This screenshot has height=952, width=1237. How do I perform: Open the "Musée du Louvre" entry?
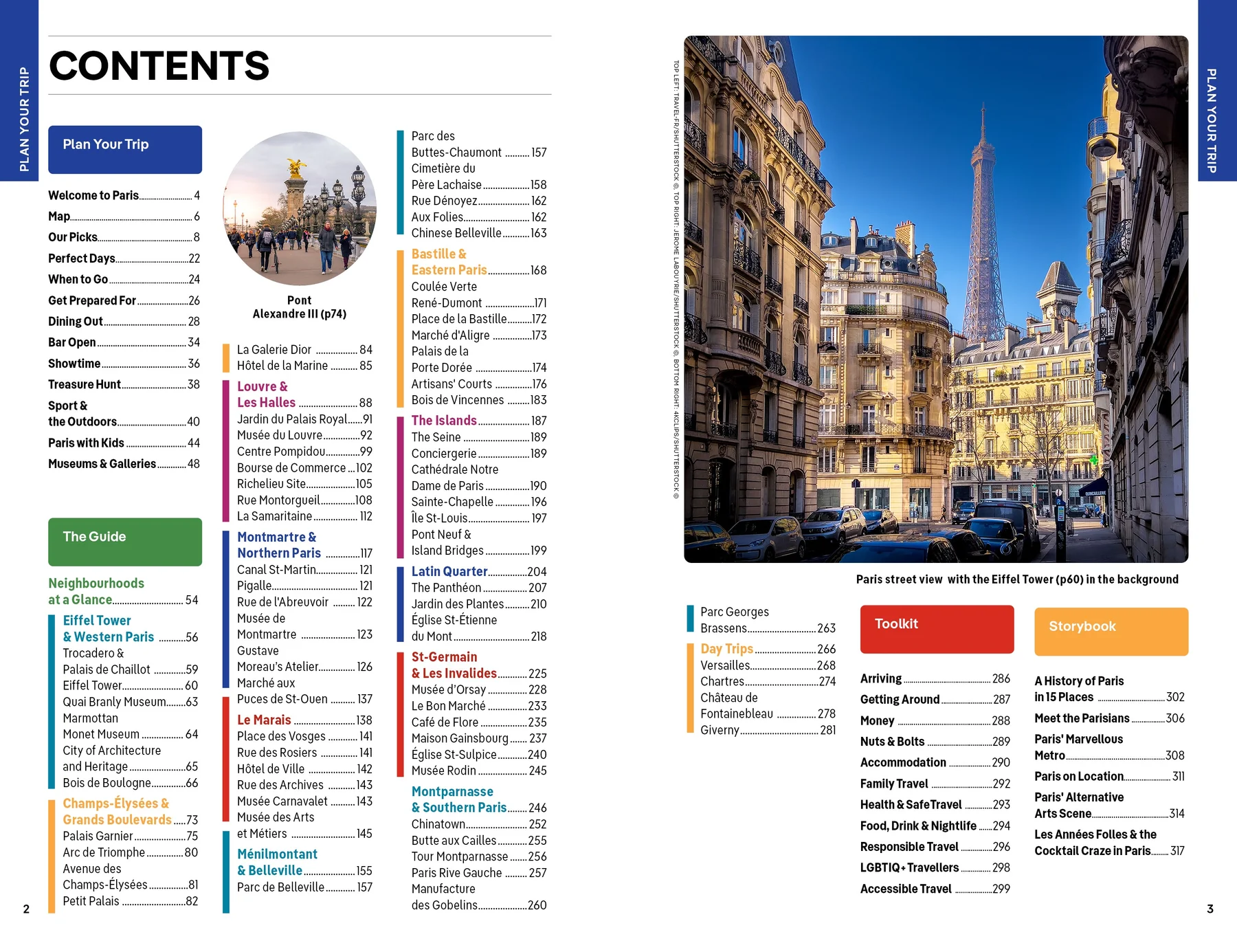pyautogui.click(x=280, y=434)
